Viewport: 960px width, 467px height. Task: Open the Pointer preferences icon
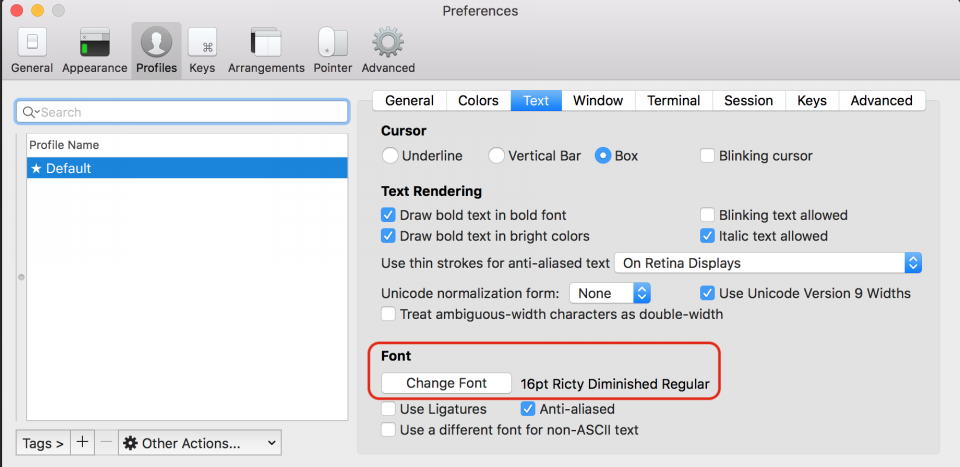pyautogui.click(x=332, y=43)
